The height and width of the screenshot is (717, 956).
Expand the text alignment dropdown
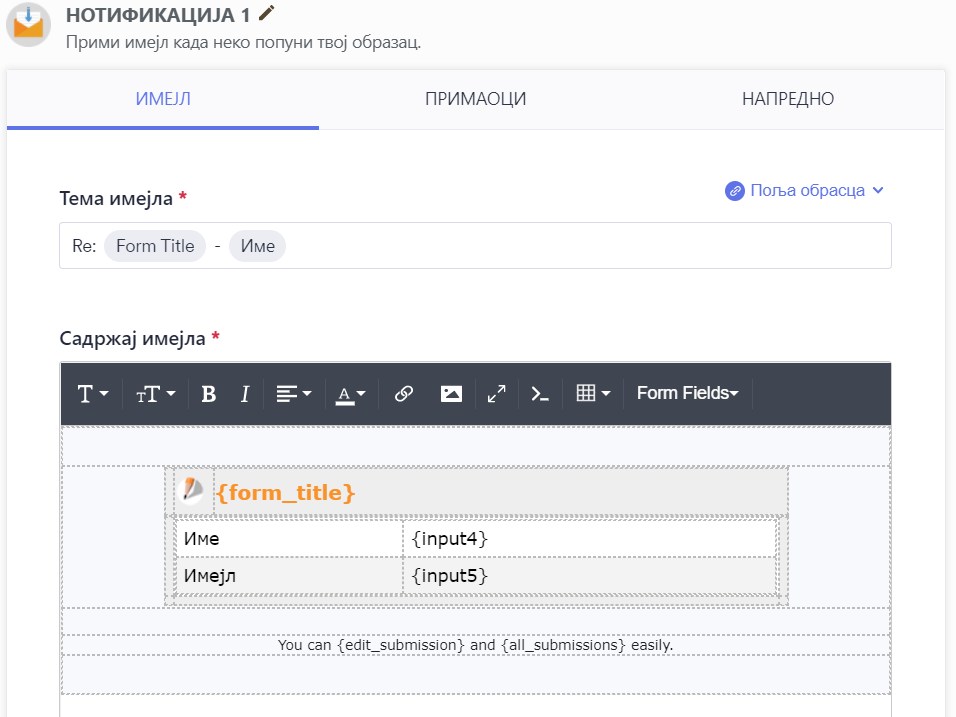click(294, 394)
